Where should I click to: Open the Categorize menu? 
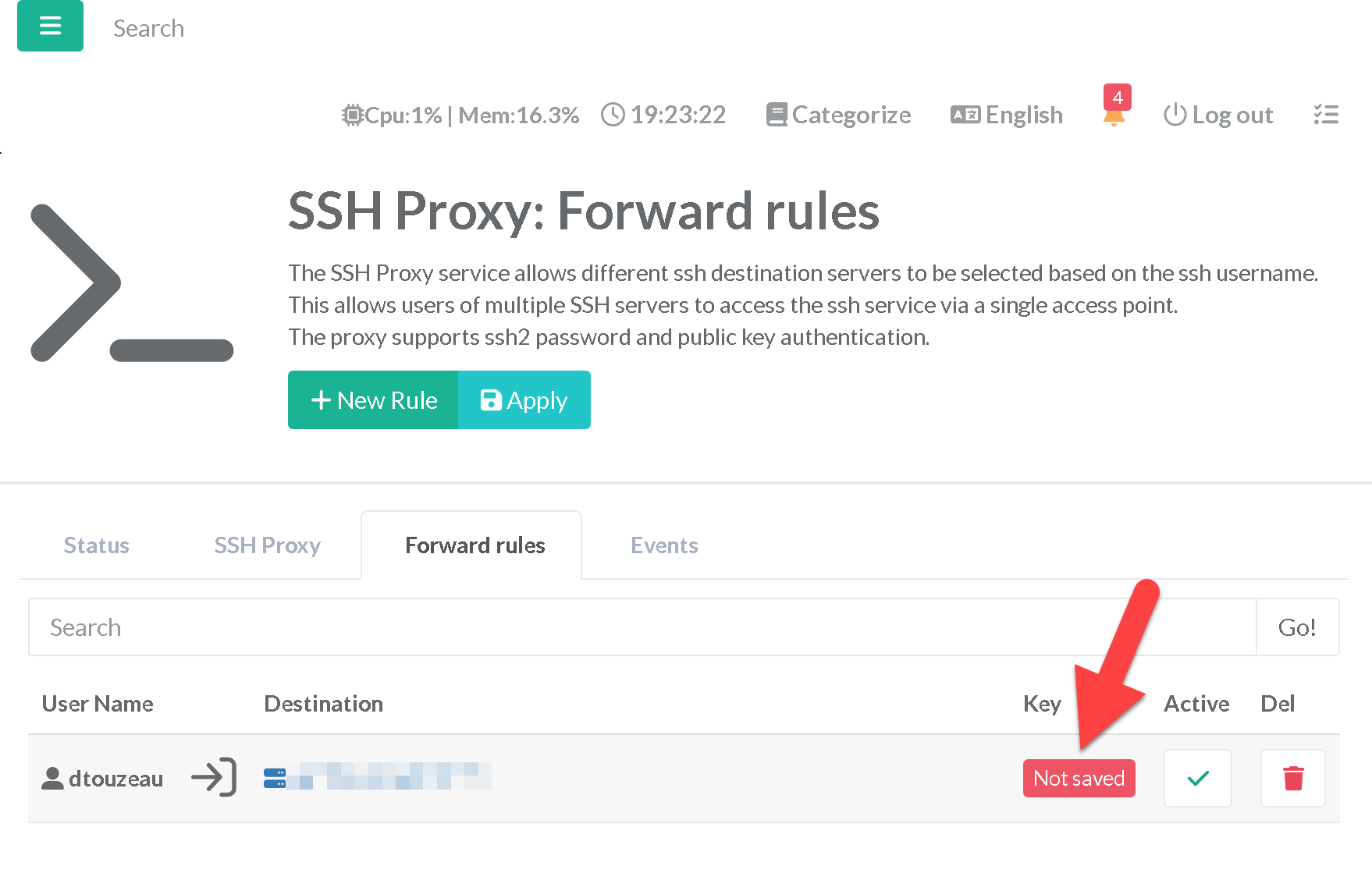click(x=839, y=115)
